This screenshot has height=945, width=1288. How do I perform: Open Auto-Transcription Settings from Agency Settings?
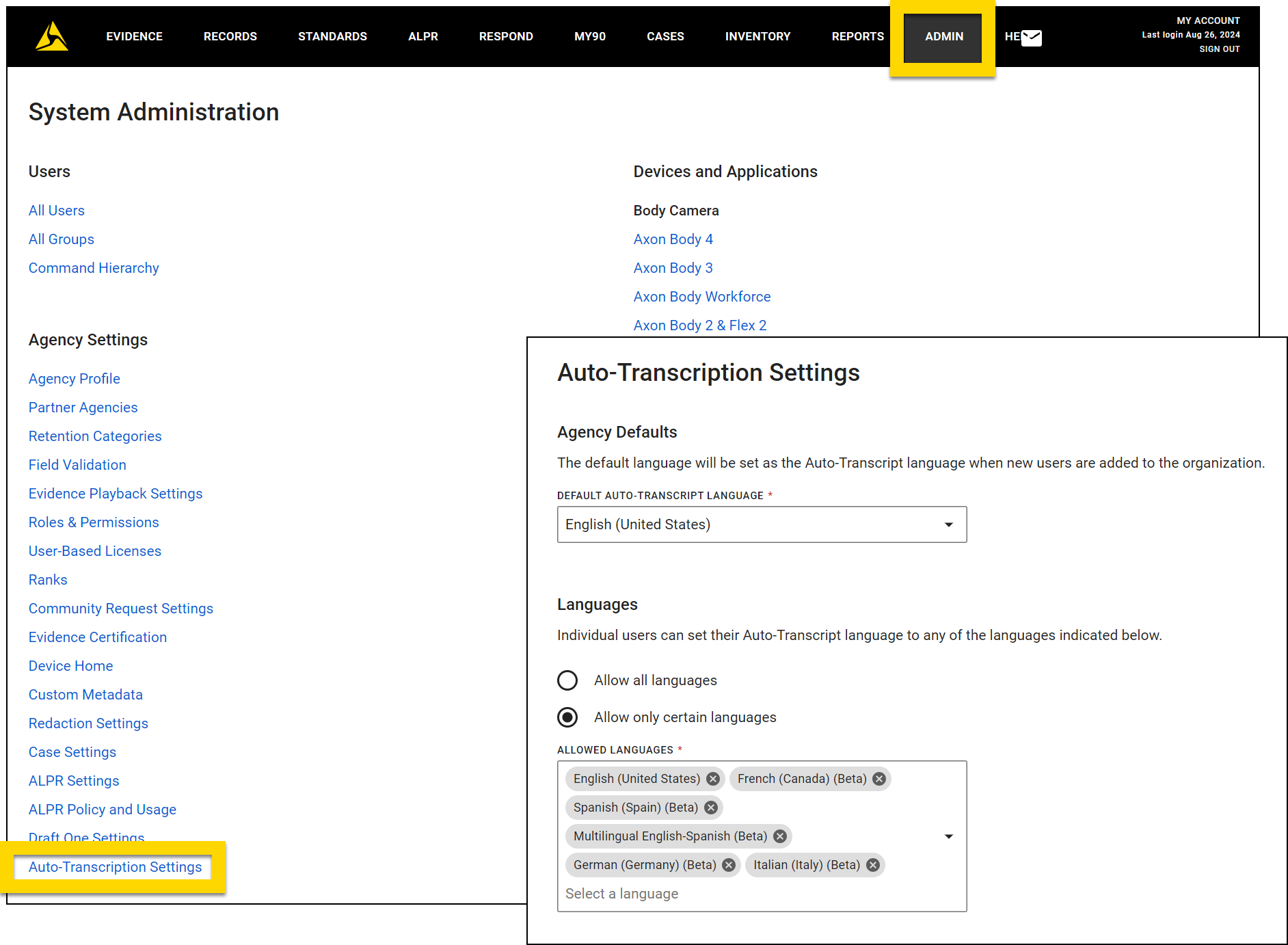click(114, 866)
